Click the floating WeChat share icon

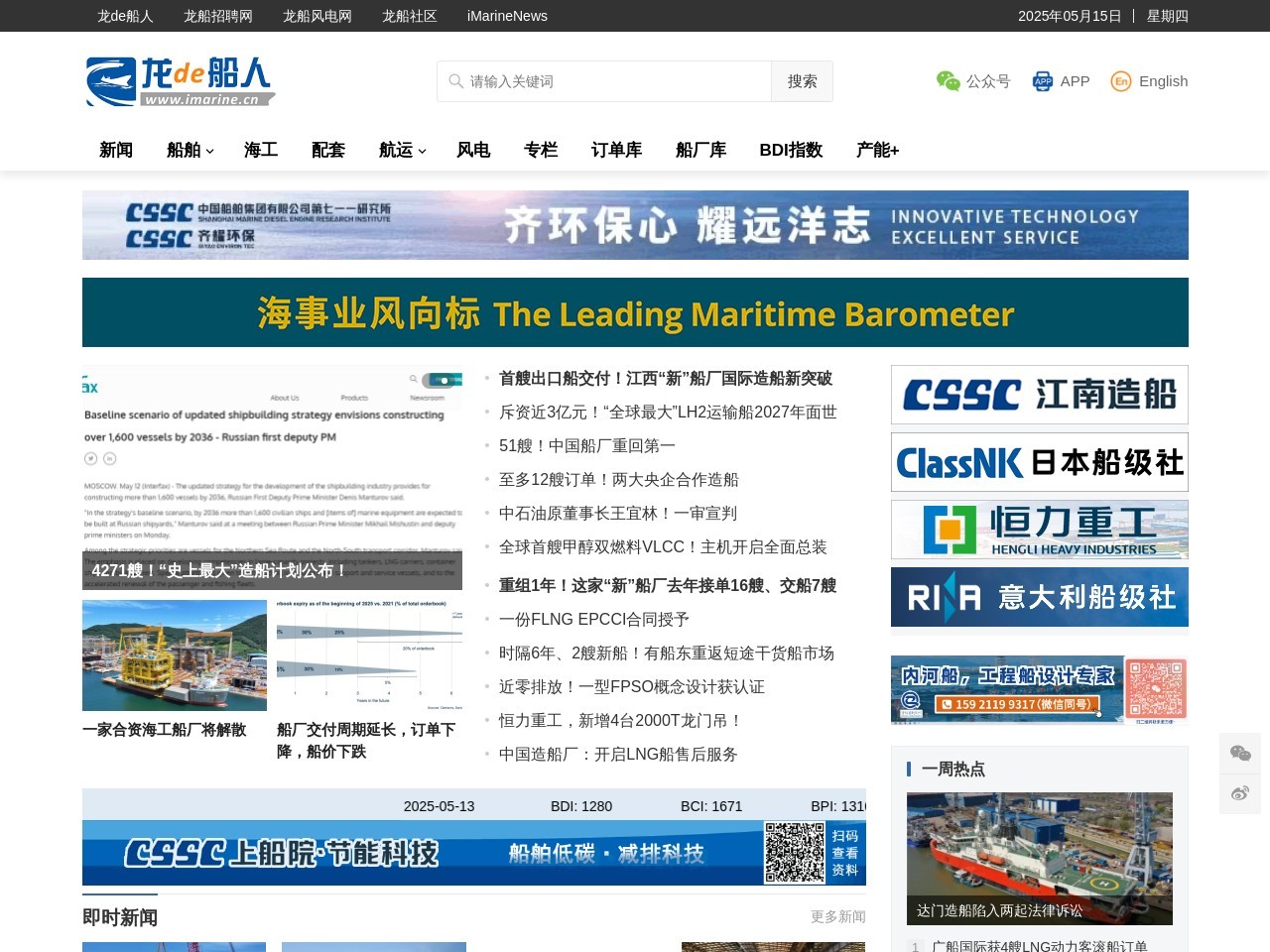click(1240, 754)
